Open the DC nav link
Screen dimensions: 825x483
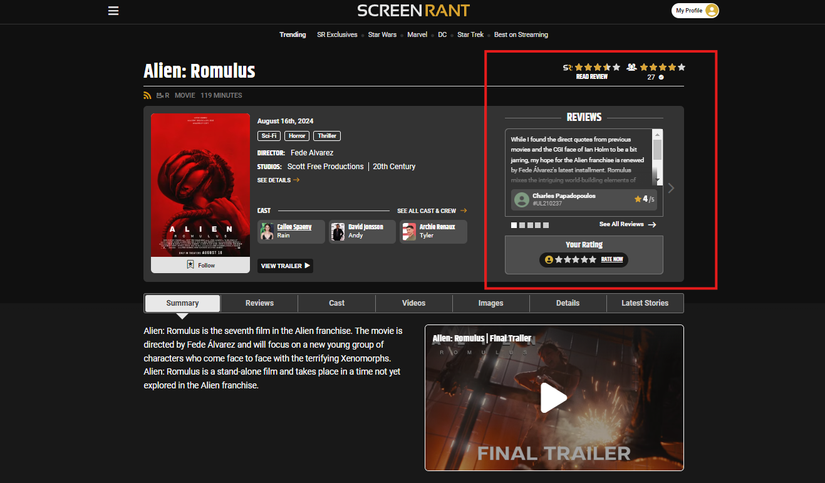click(442, 35)
